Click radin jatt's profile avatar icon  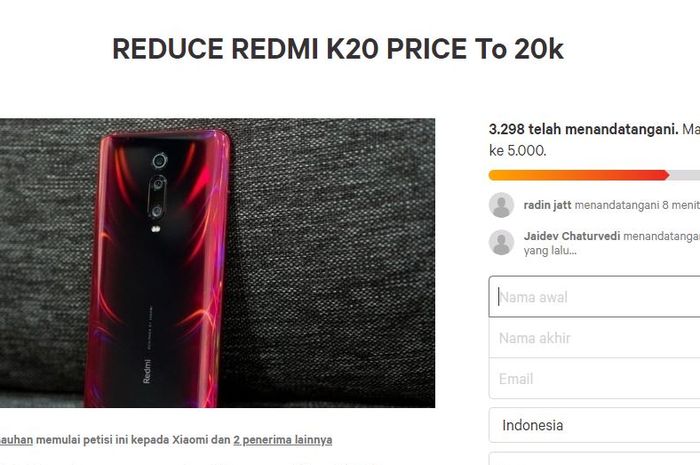(501, 205)
